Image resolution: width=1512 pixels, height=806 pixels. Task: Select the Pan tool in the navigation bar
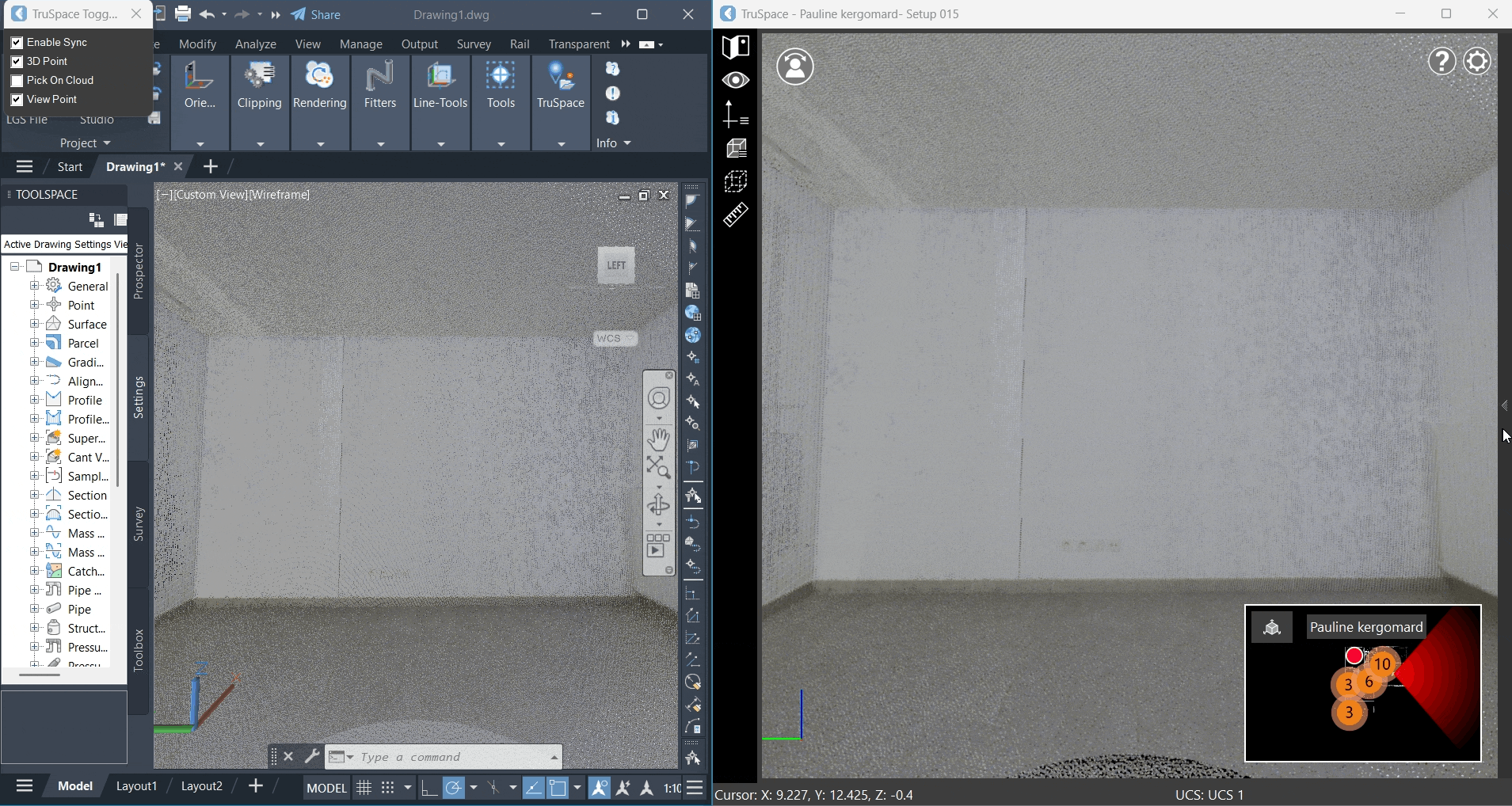point(660,438)
